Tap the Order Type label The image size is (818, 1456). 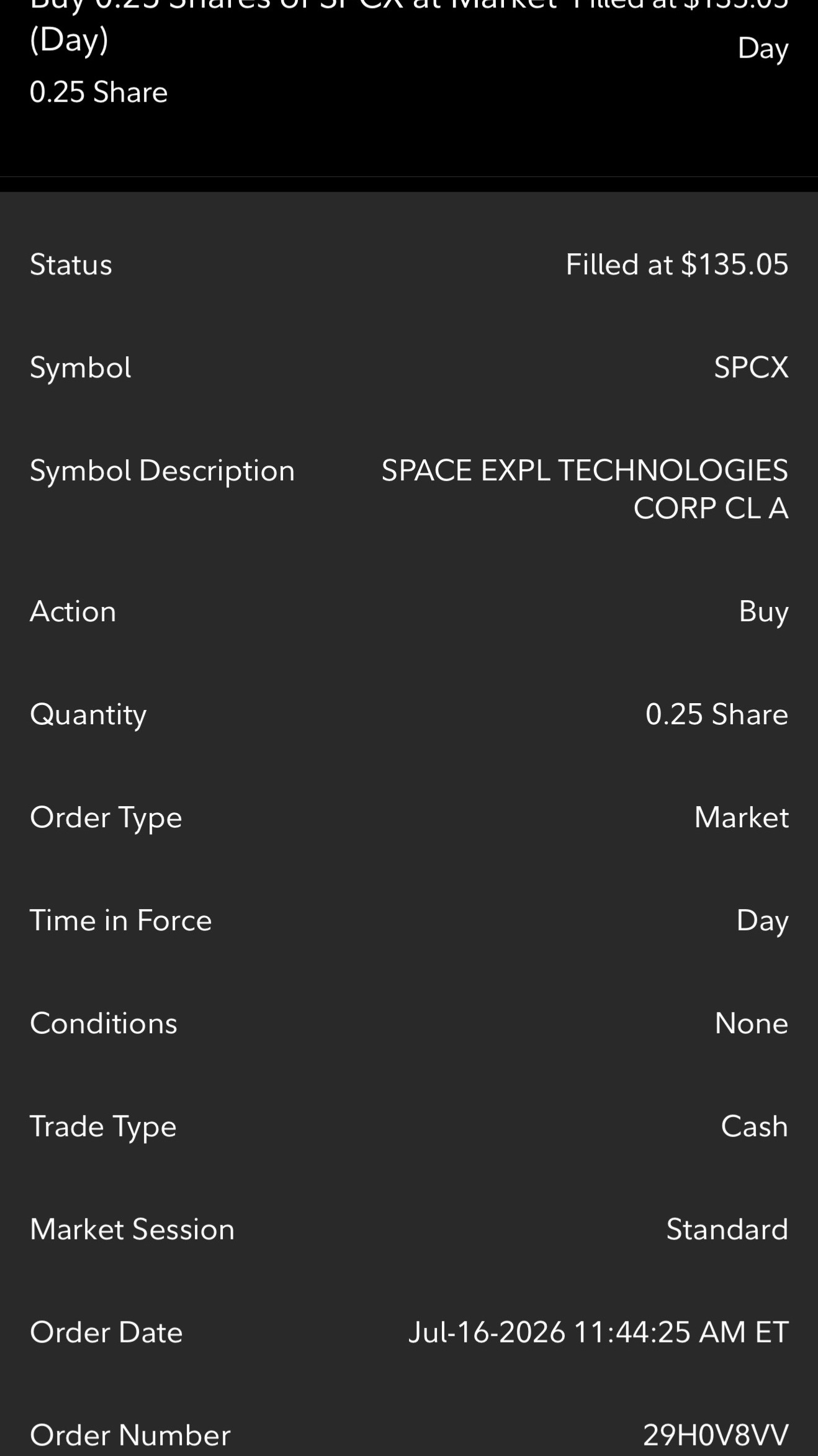[x=106, y=818]
